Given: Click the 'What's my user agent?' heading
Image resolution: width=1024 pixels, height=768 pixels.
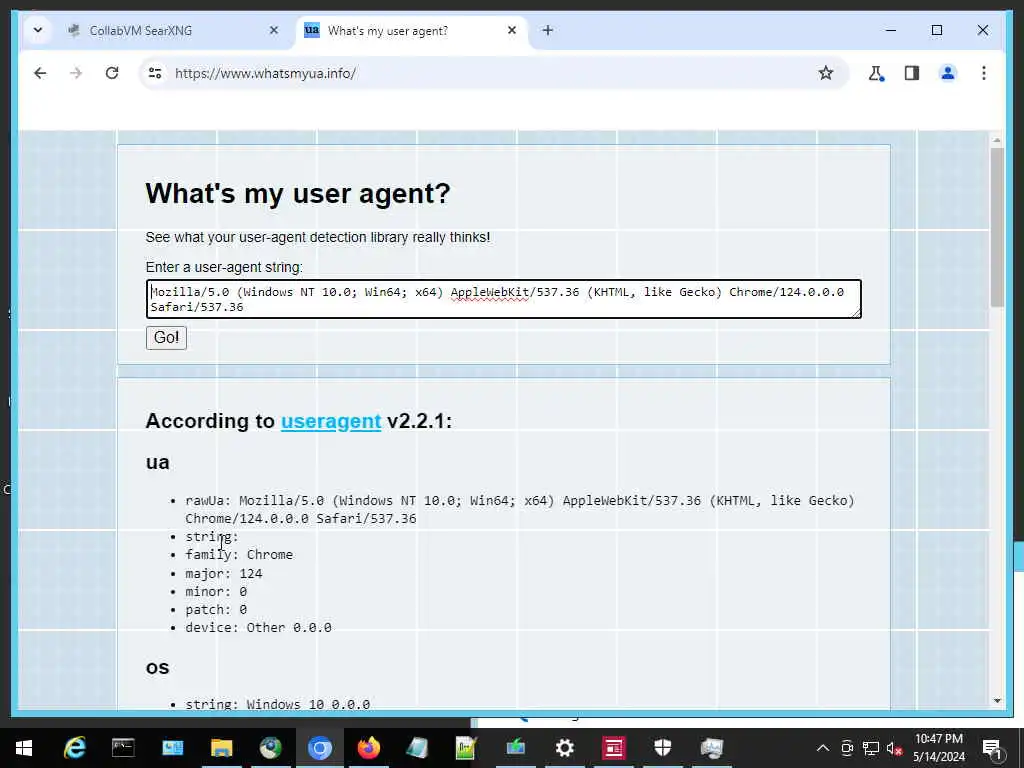Looking at the screenshot, I should [x=298, y=193].
